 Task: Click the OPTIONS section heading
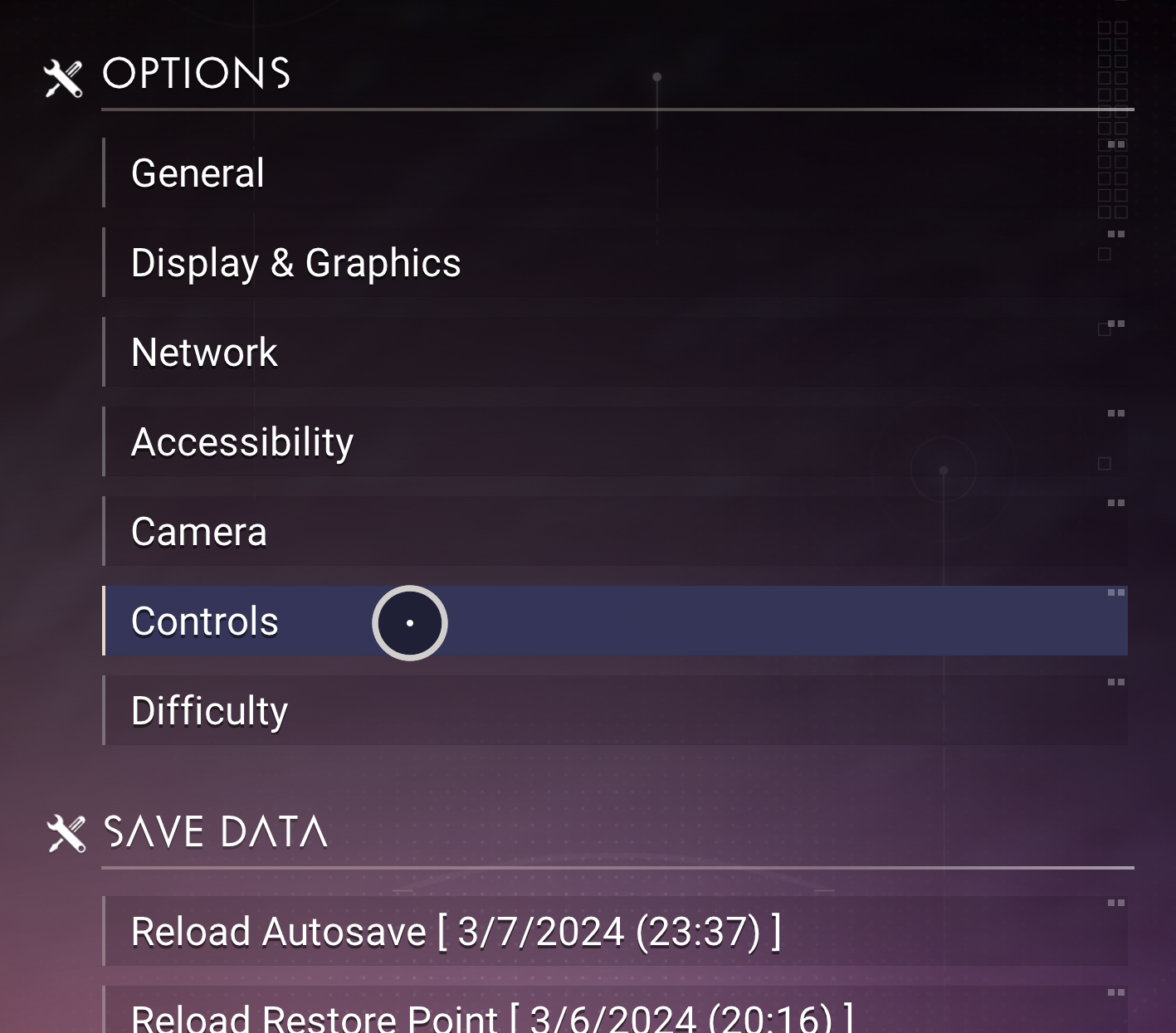(x=196, y=74)
